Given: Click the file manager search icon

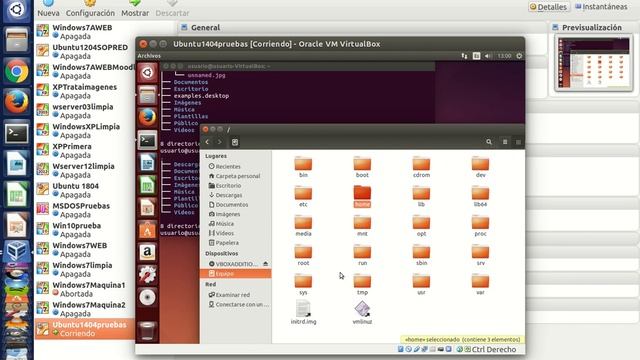Looking at the screenshot, I should click(489, 142).
